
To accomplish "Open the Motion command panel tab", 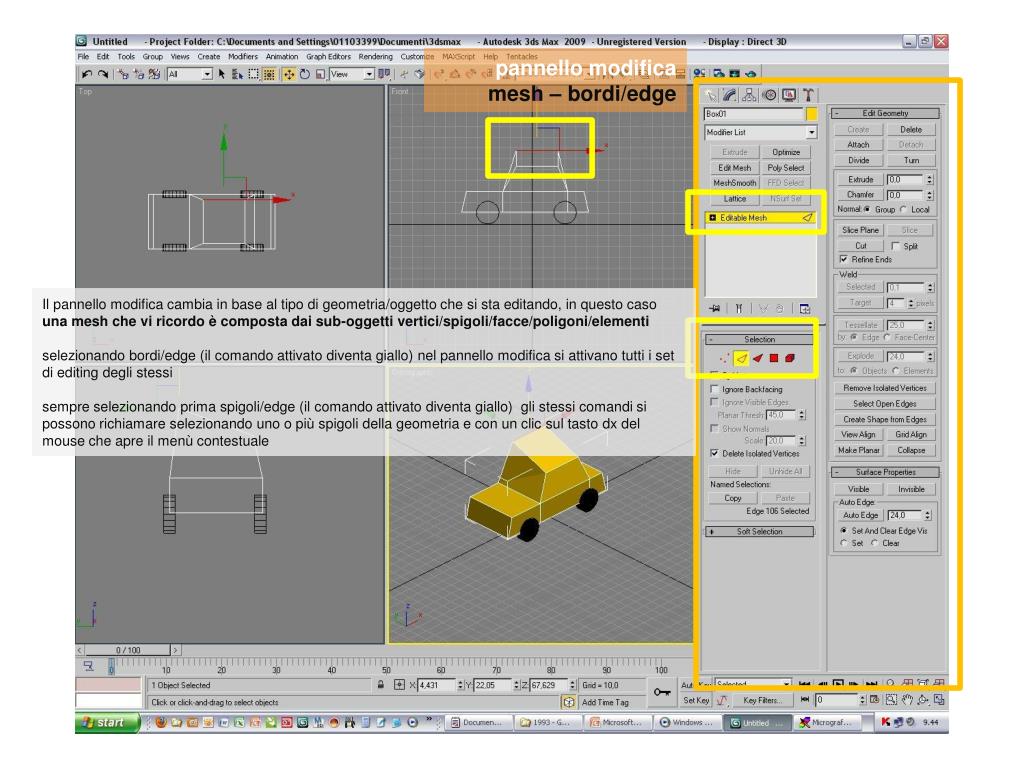I will coord(770,95).
